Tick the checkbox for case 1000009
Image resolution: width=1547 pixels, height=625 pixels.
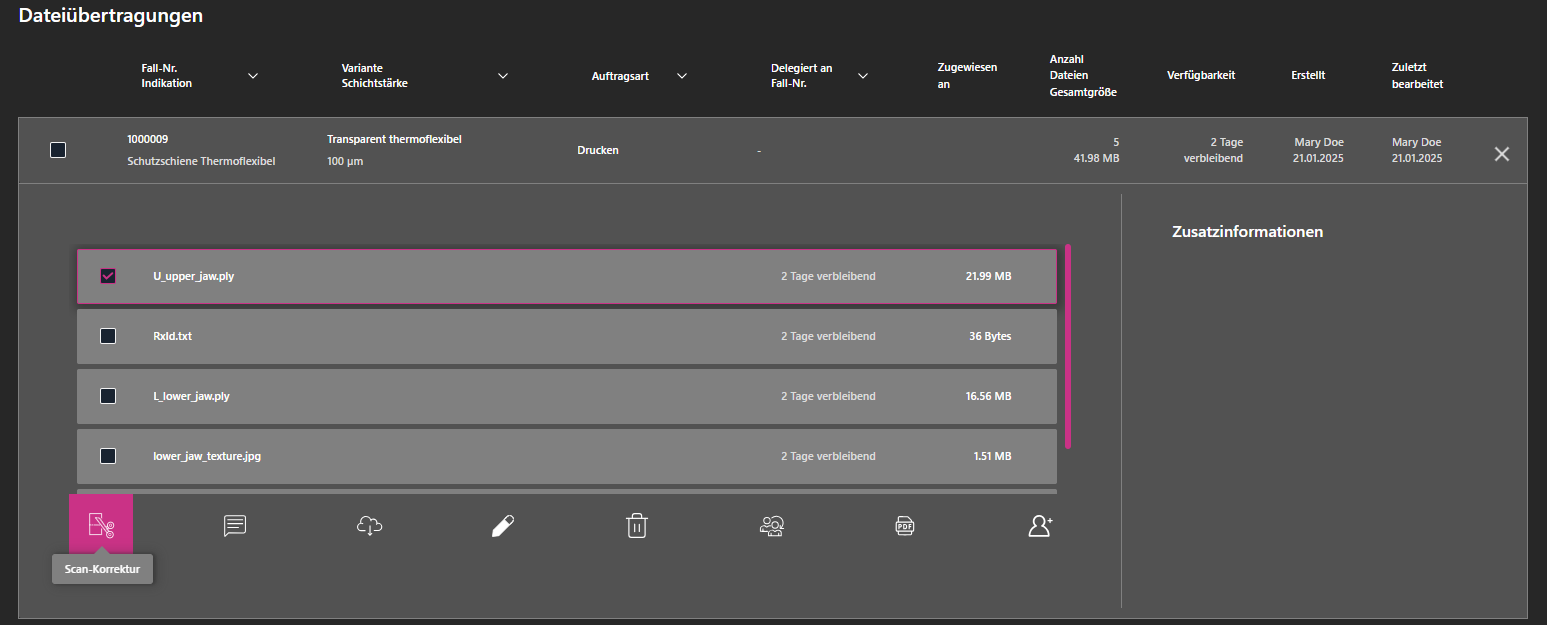[x=58, y=150]
